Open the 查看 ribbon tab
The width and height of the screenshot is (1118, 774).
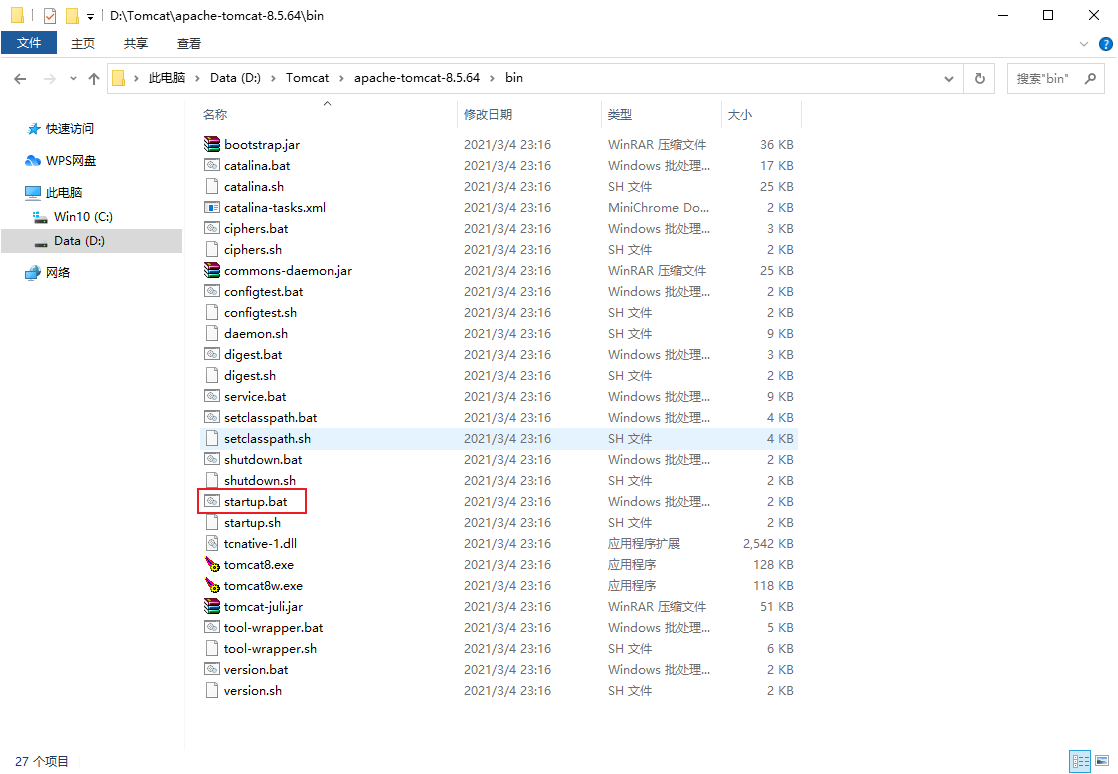189,43
